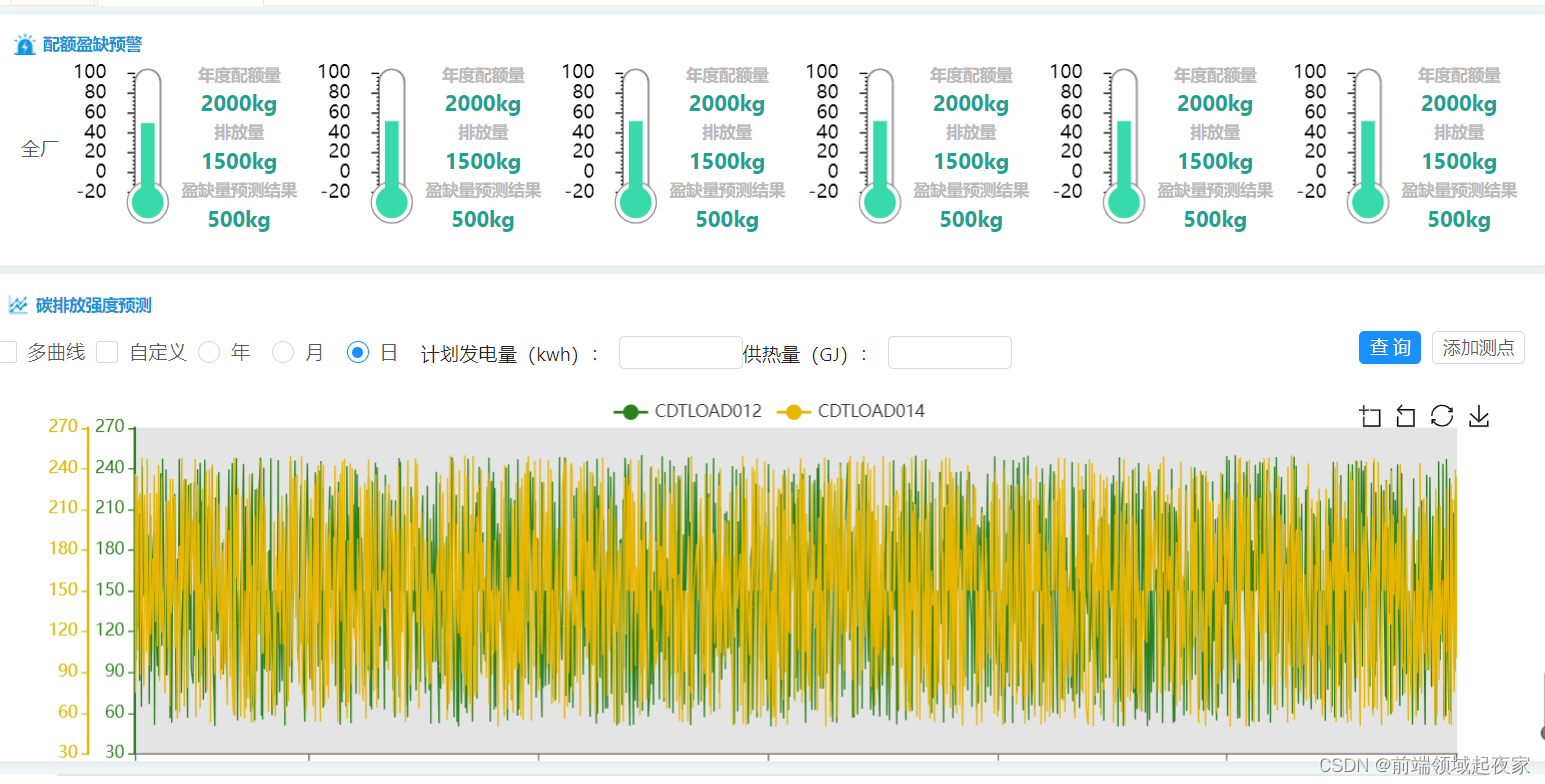Click the 配额盈缺预警 section title

(x=92, y=45)
